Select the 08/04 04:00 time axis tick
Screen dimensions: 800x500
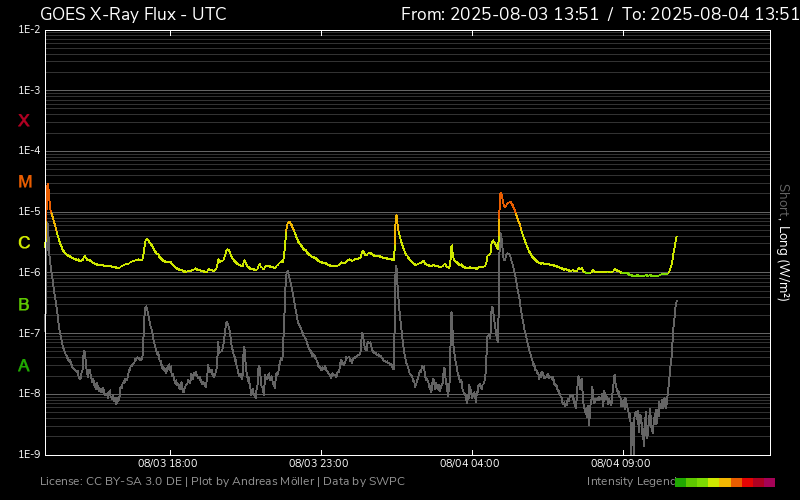pyautogui.click(x=469, y=463)
